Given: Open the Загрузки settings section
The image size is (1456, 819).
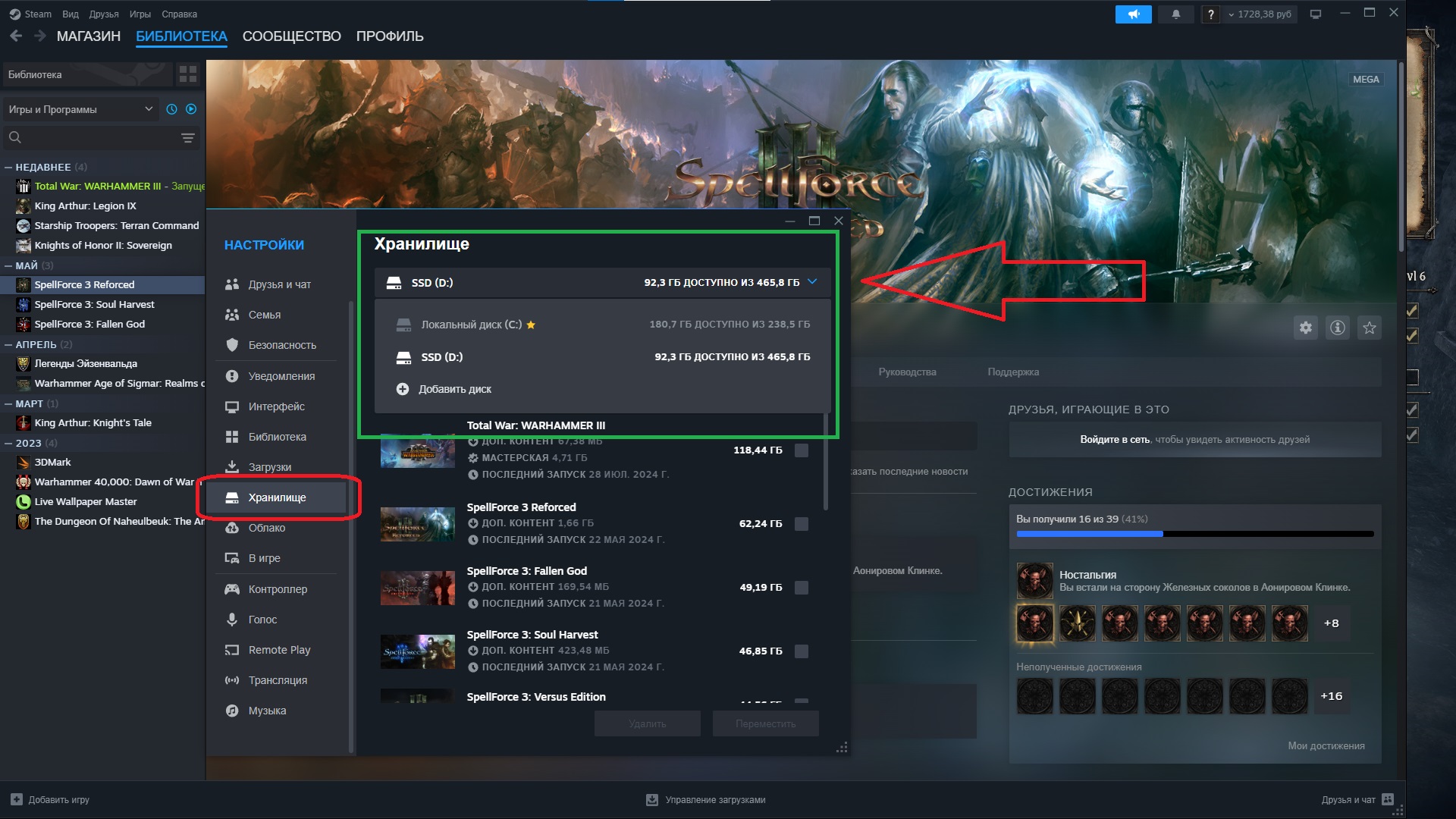Looking at the screenshot, I should 269,467.
